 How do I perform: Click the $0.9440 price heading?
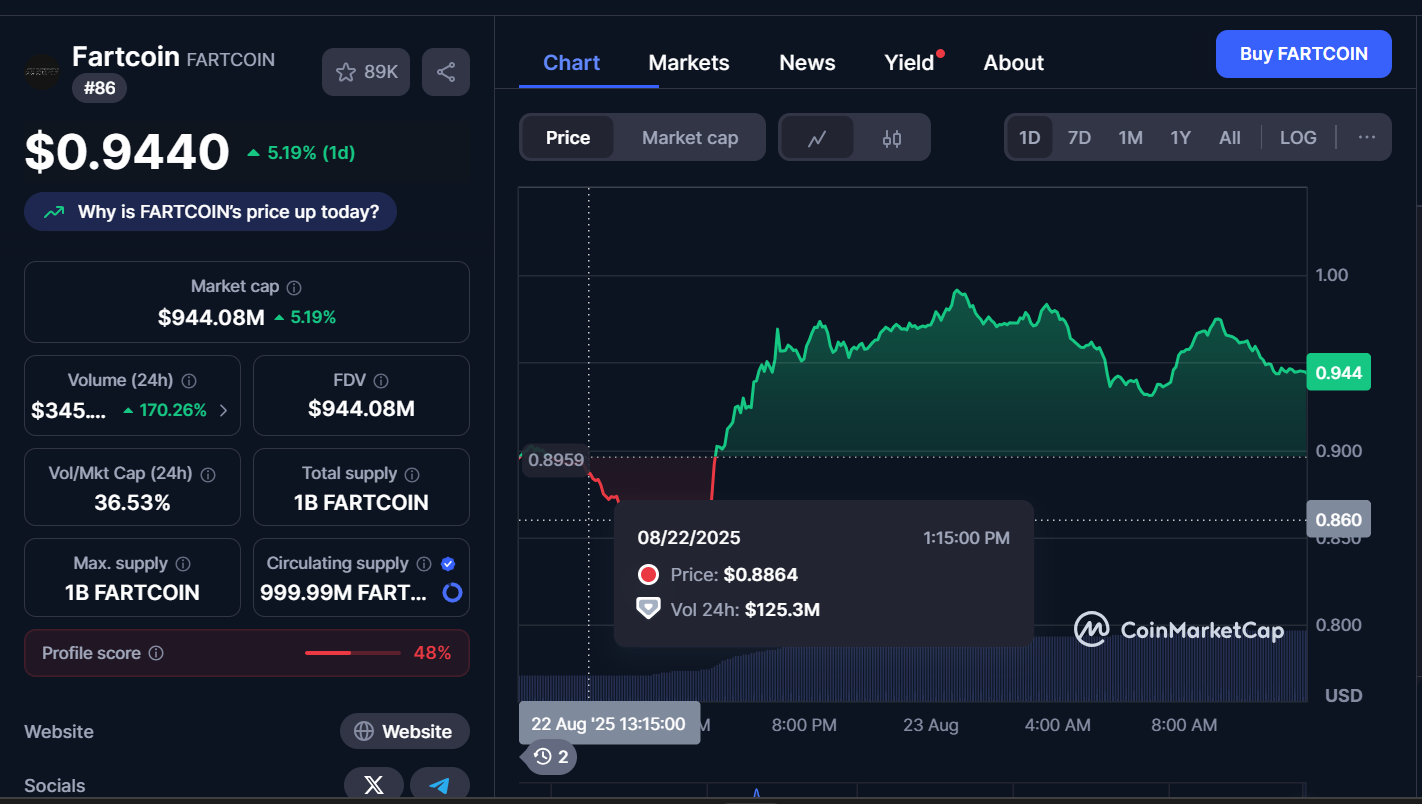tap(127, 152)
